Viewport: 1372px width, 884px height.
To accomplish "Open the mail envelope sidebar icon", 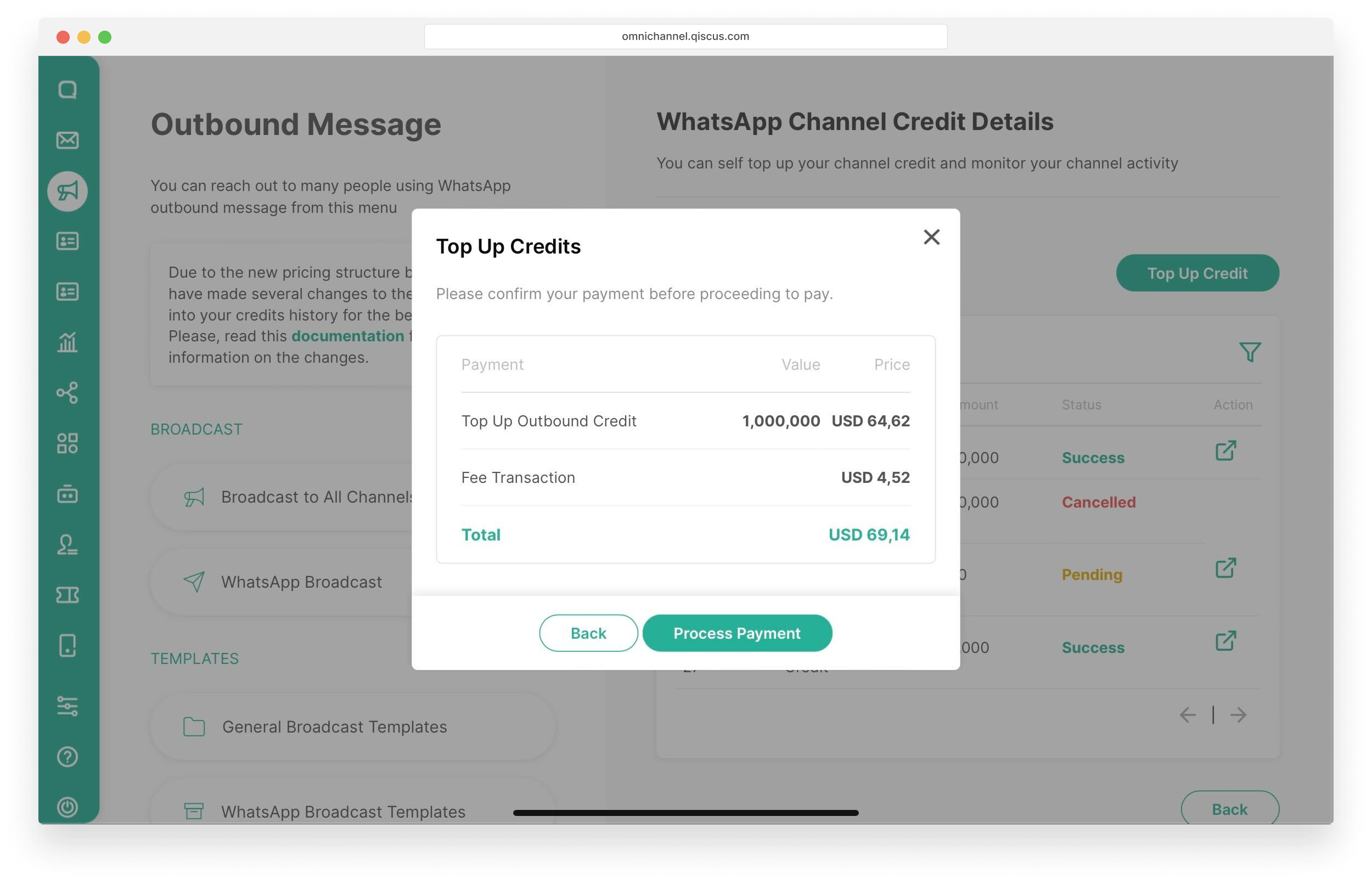I will tap(67, 140).
